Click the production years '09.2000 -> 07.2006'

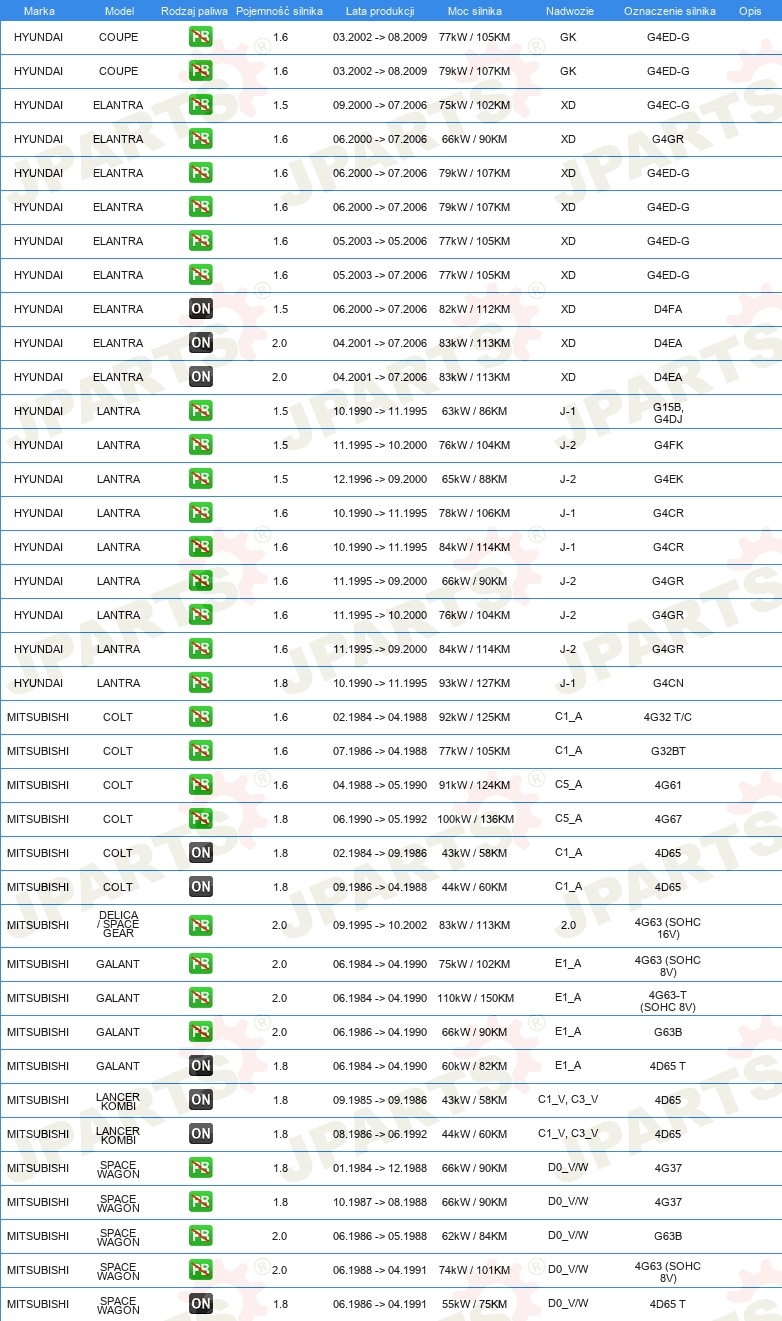click(380, 105)
